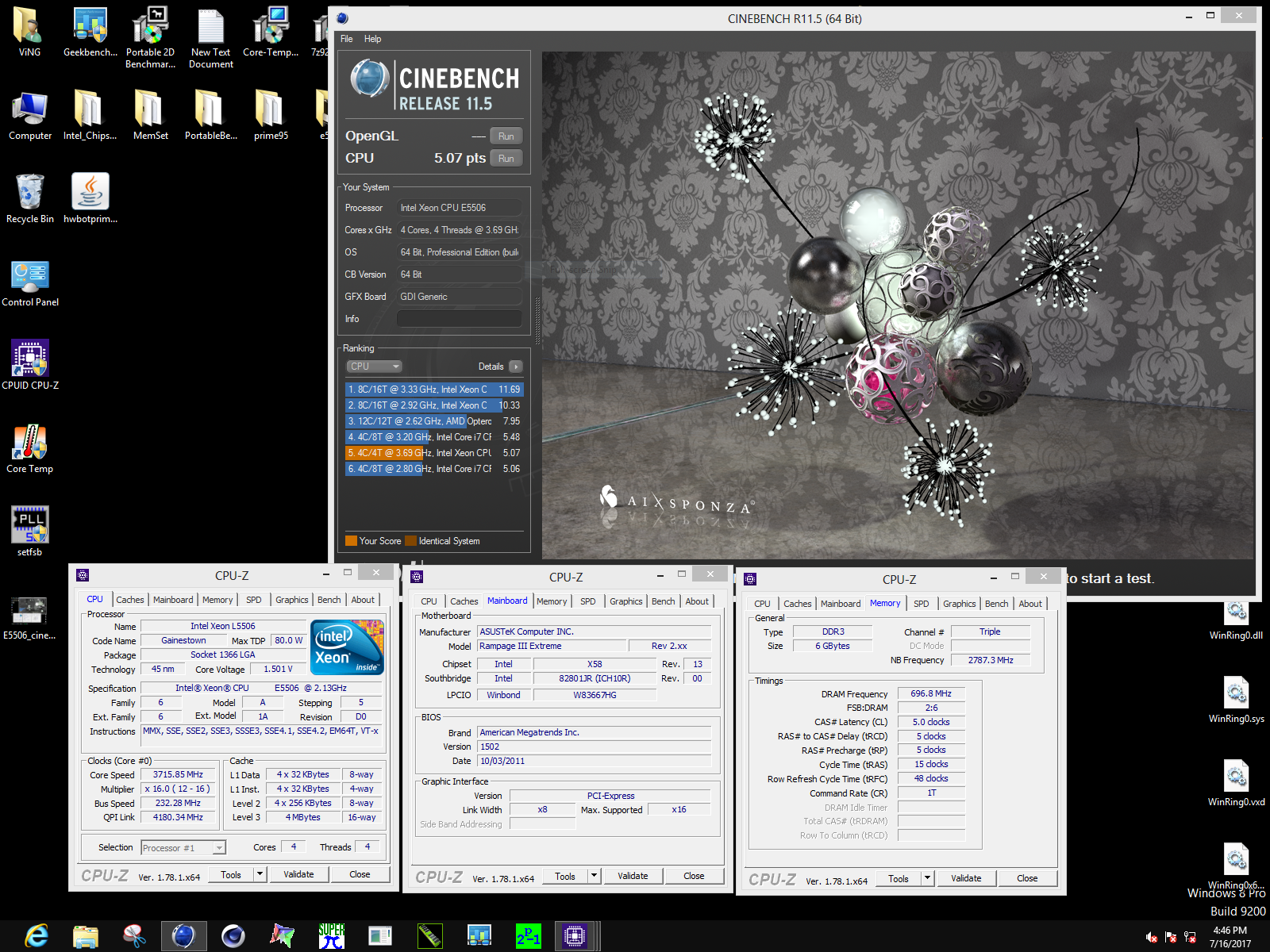
Task: Switch to Bench tab in left CPU-Z window
Action: click(329, 600)
